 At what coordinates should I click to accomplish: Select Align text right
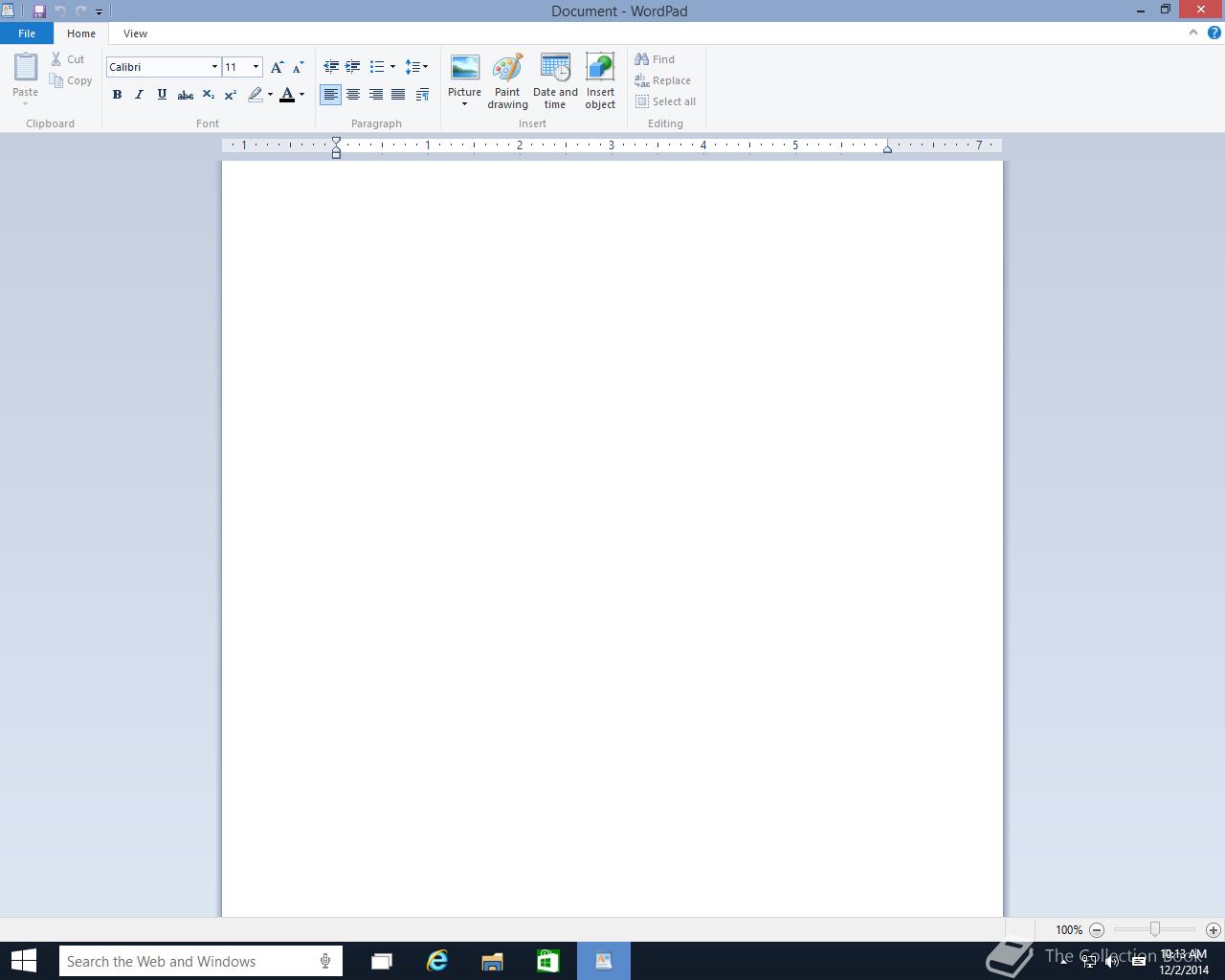[x=376, y=95]
